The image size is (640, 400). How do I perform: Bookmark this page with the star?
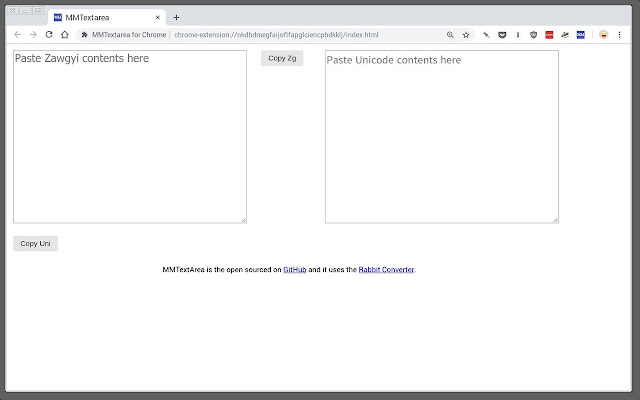pyautogui.click(x=466, y=35)
